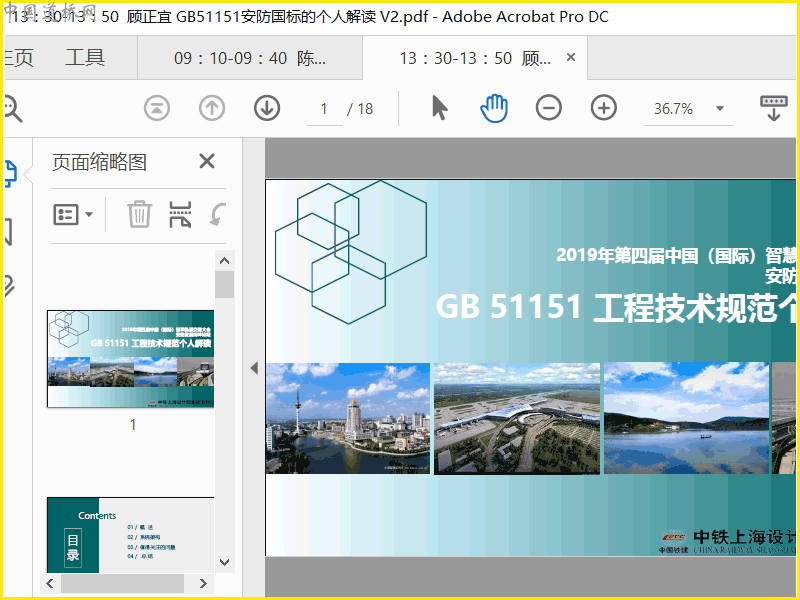
Task: Click the 36.7% zoom value field
Action: point(673,109)
